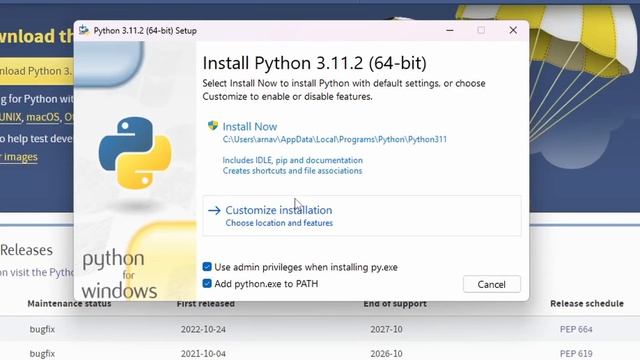Open the UNIX link on webpage
Viewport: 640px width, 360px height.
pos(11,118)
